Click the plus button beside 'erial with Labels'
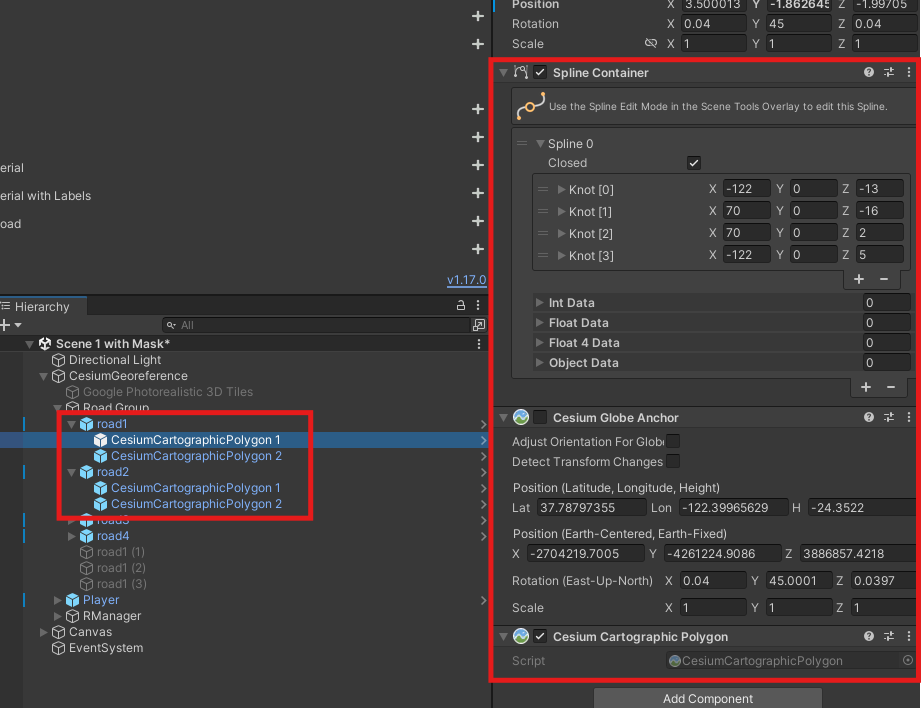This screenshot has height=708, width=922. pyautogui.click(x=478, y=193)
